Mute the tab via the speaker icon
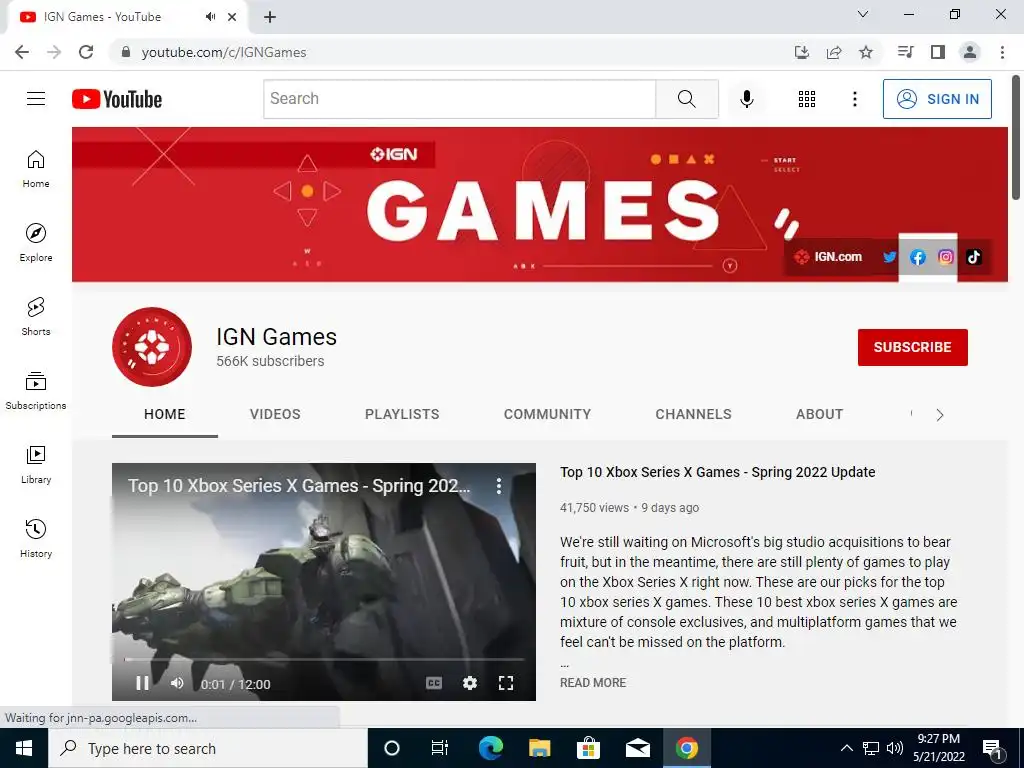Viewport: 1024px width, 768px height. pos(210,17)
